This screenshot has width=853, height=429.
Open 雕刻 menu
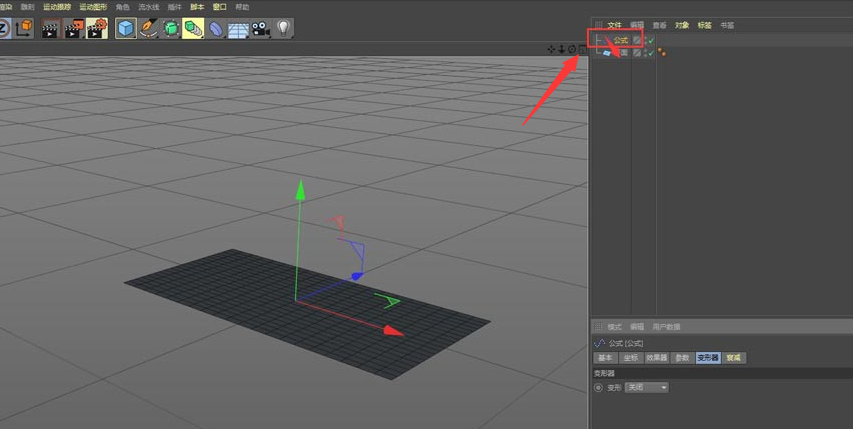[x=27, y=7]
